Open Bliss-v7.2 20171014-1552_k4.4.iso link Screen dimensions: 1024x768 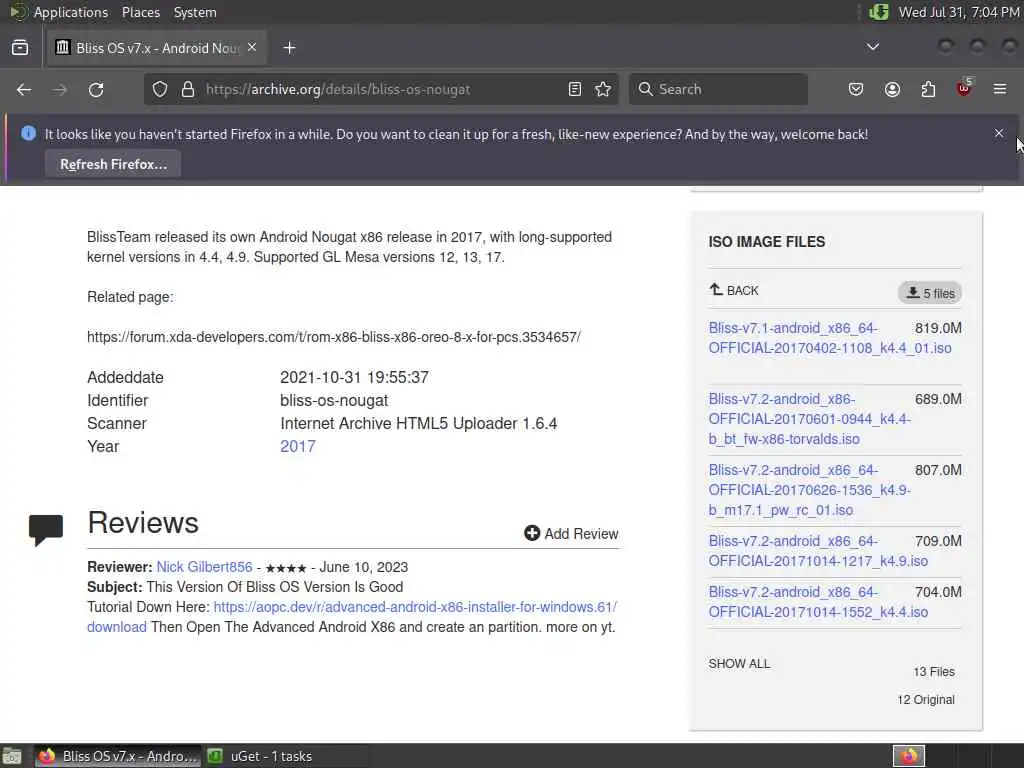point(818,602)
